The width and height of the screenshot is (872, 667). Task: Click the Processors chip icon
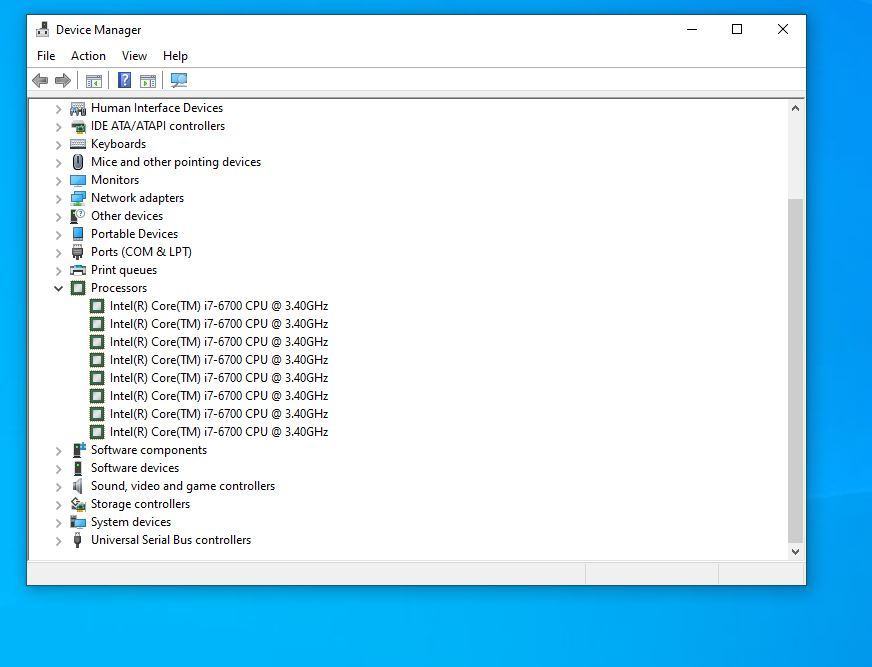(x=78, y=288)
